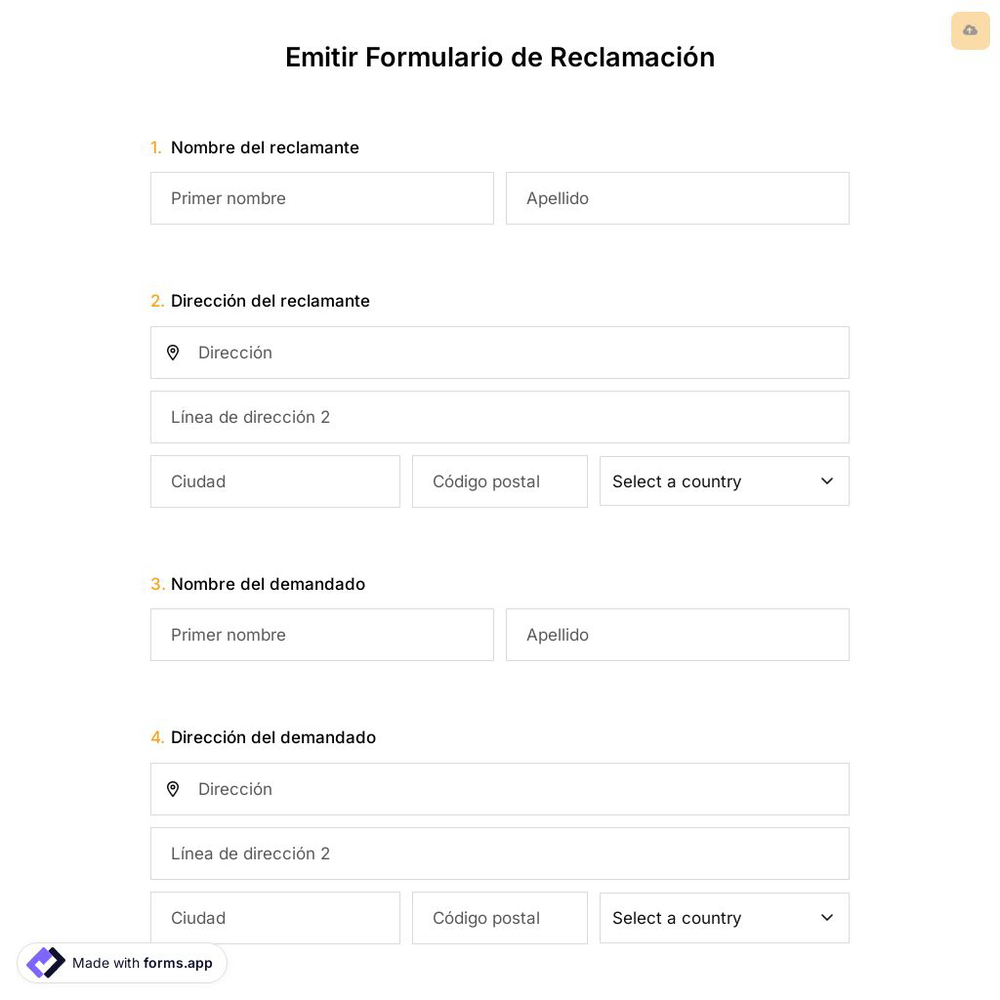Open the country dropdown under claimant address
1000x1000 pixels.
pyautogui.click(x=723, y=481)
